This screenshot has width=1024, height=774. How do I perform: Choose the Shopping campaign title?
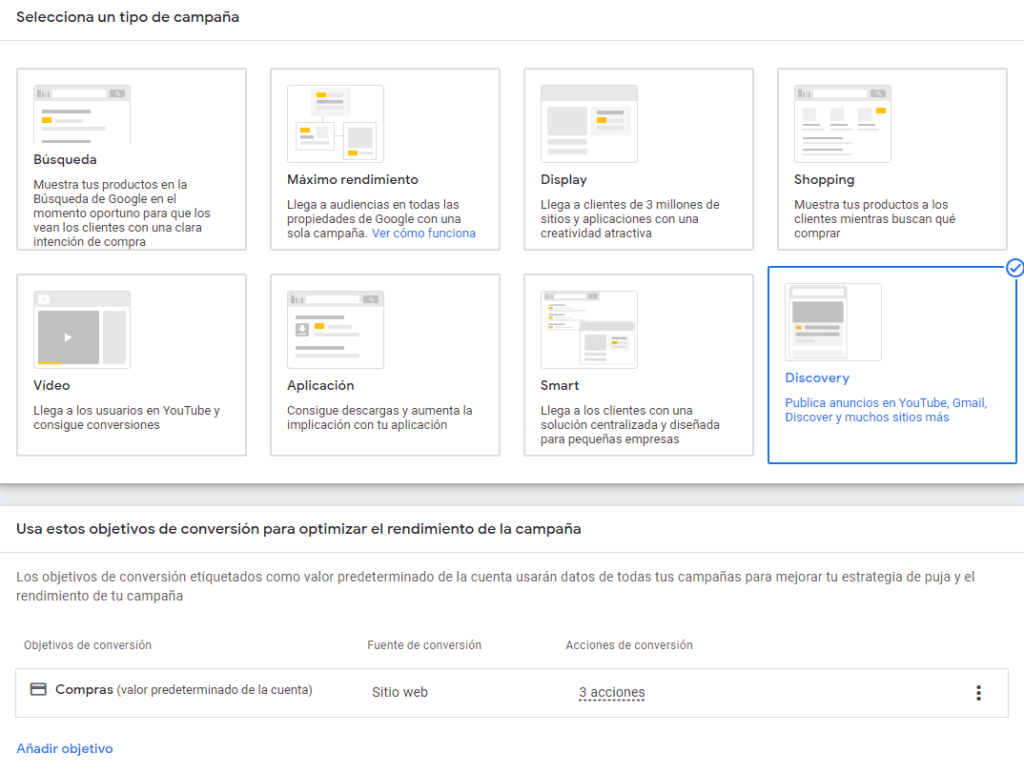[824, 180]
